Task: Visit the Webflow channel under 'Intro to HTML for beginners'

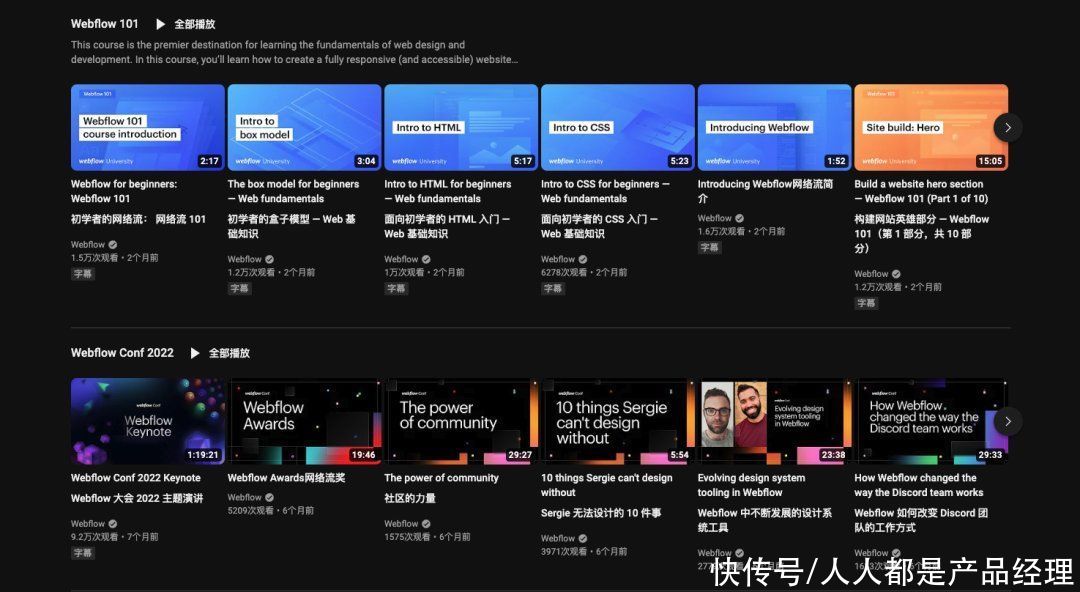Action: pos(402,259)
